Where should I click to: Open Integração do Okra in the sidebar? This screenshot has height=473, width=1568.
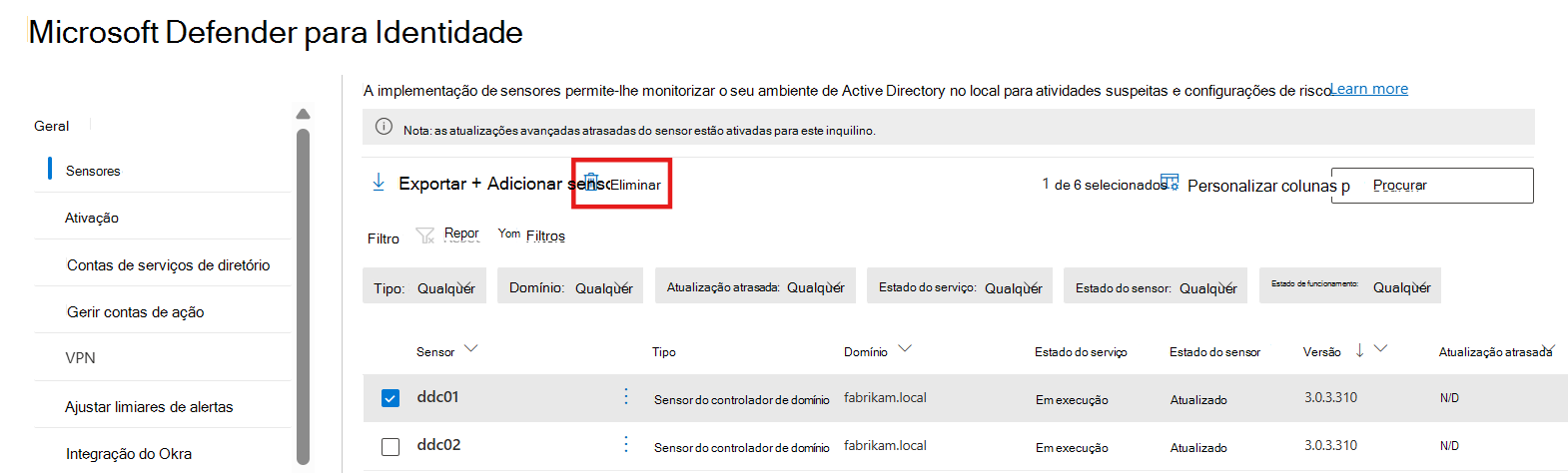[x=129, y=453]
